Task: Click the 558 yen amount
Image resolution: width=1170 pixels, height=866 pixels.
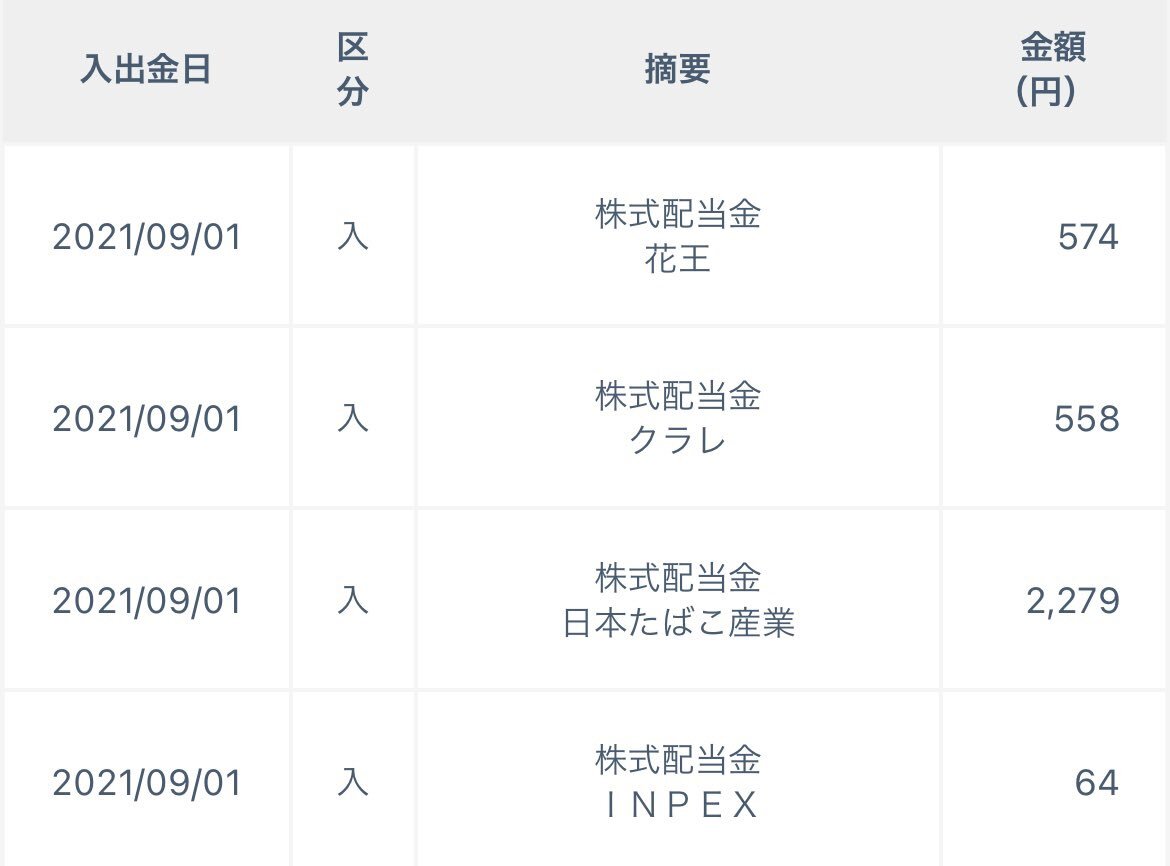Action: (x=1086, y=419)
